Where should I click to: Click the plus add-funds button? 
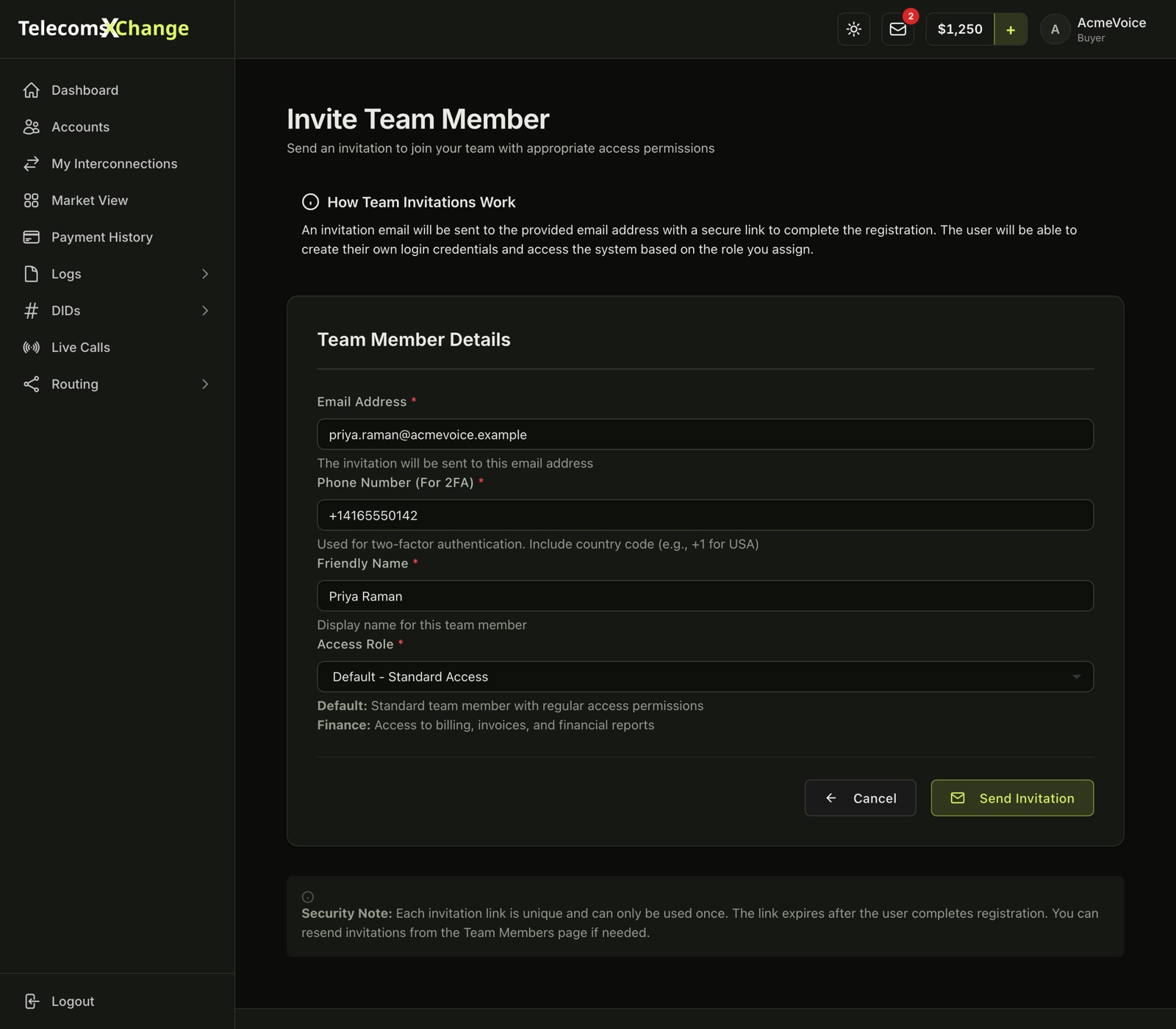coord(1011,29)
